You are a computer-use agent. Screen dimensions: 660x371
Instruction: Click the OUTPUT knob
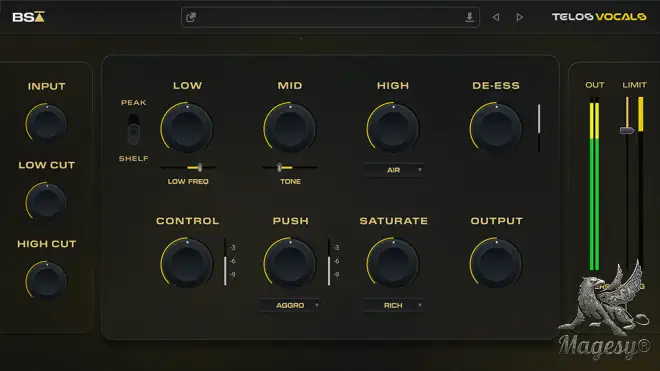tap(496, 263)
